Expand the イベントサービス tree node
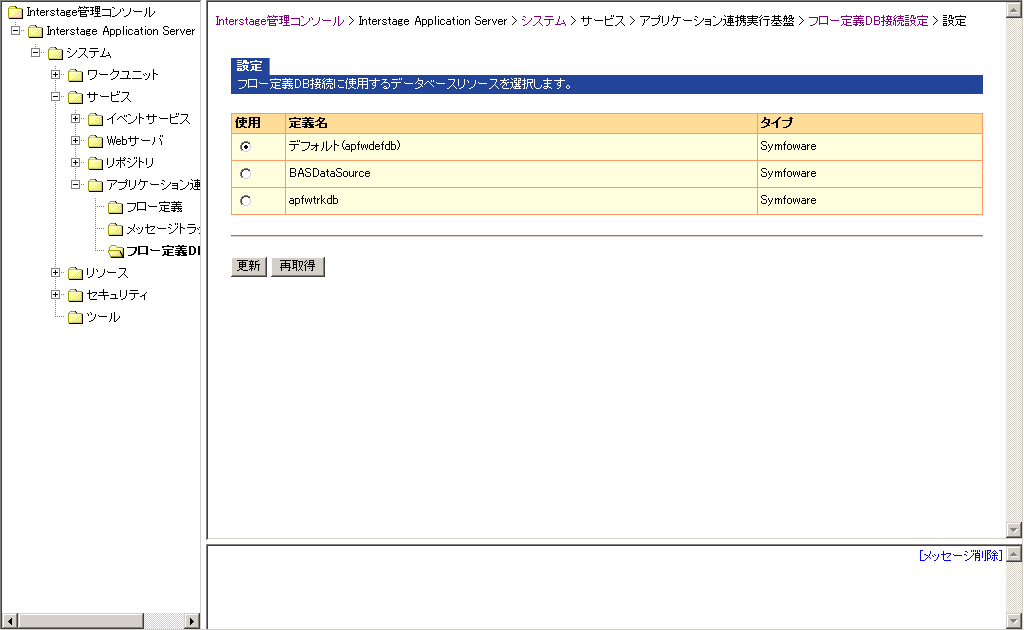 point(76,119)
